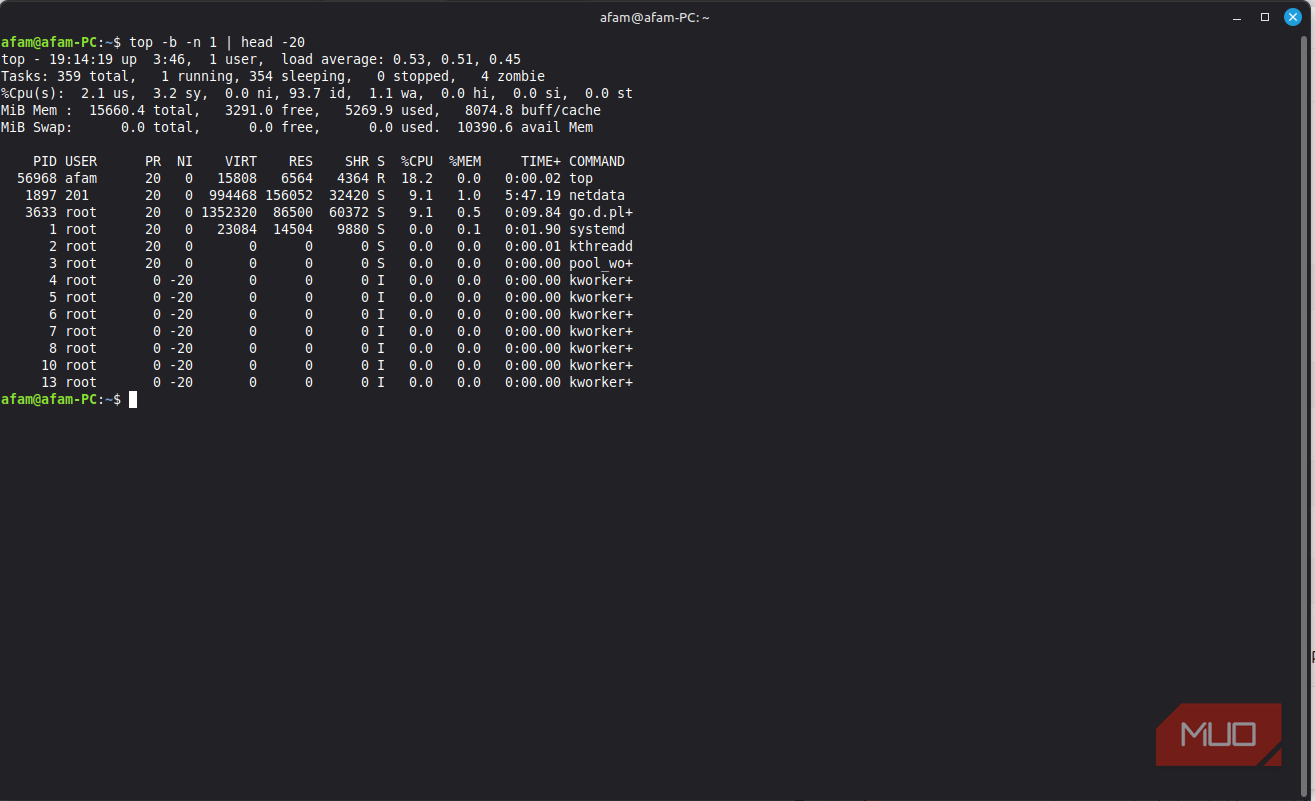Click the 'pool_wo+' command name
The height and width of the screenshot is (801, 1315).
[x=601, y=263]
